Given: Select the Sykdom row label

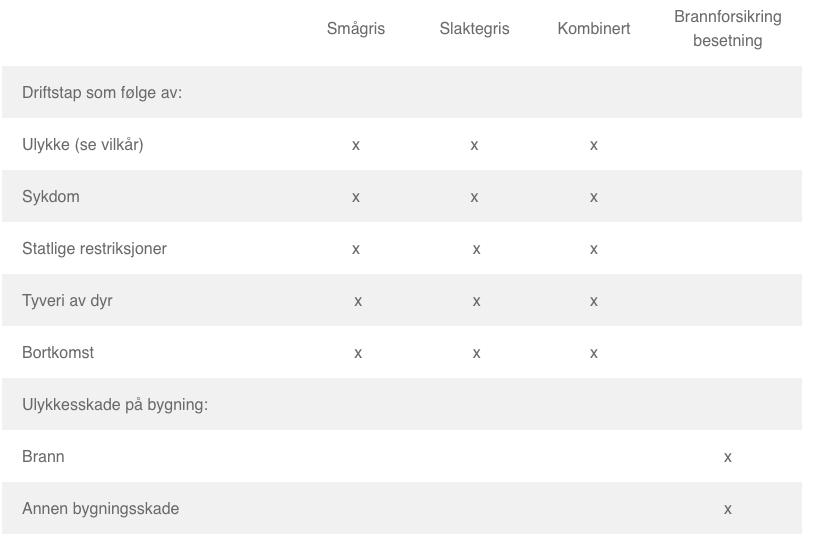Looking at the screenshot, I should coord(51,197).
